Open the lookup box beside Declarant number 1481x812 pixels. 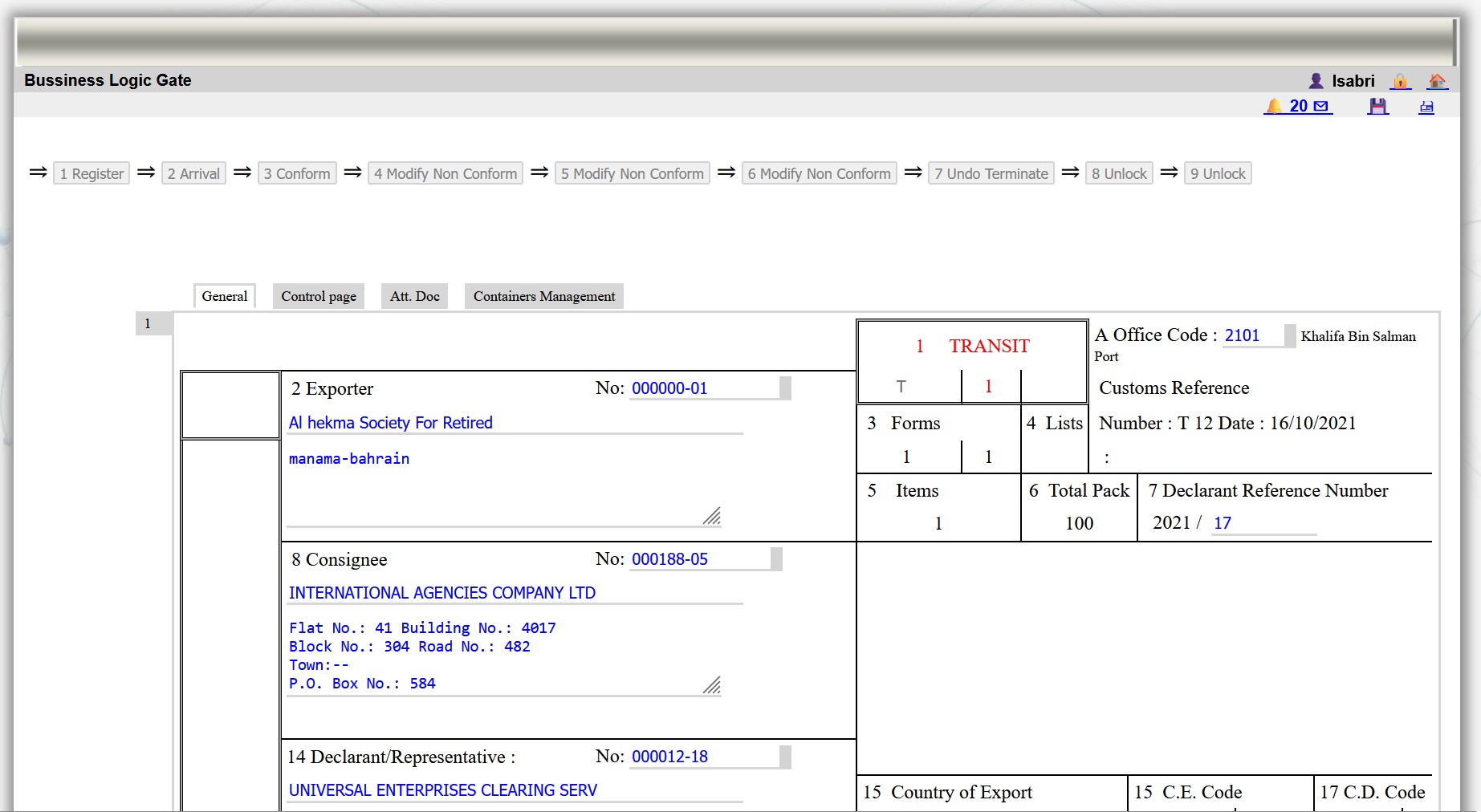coord(785,757)
